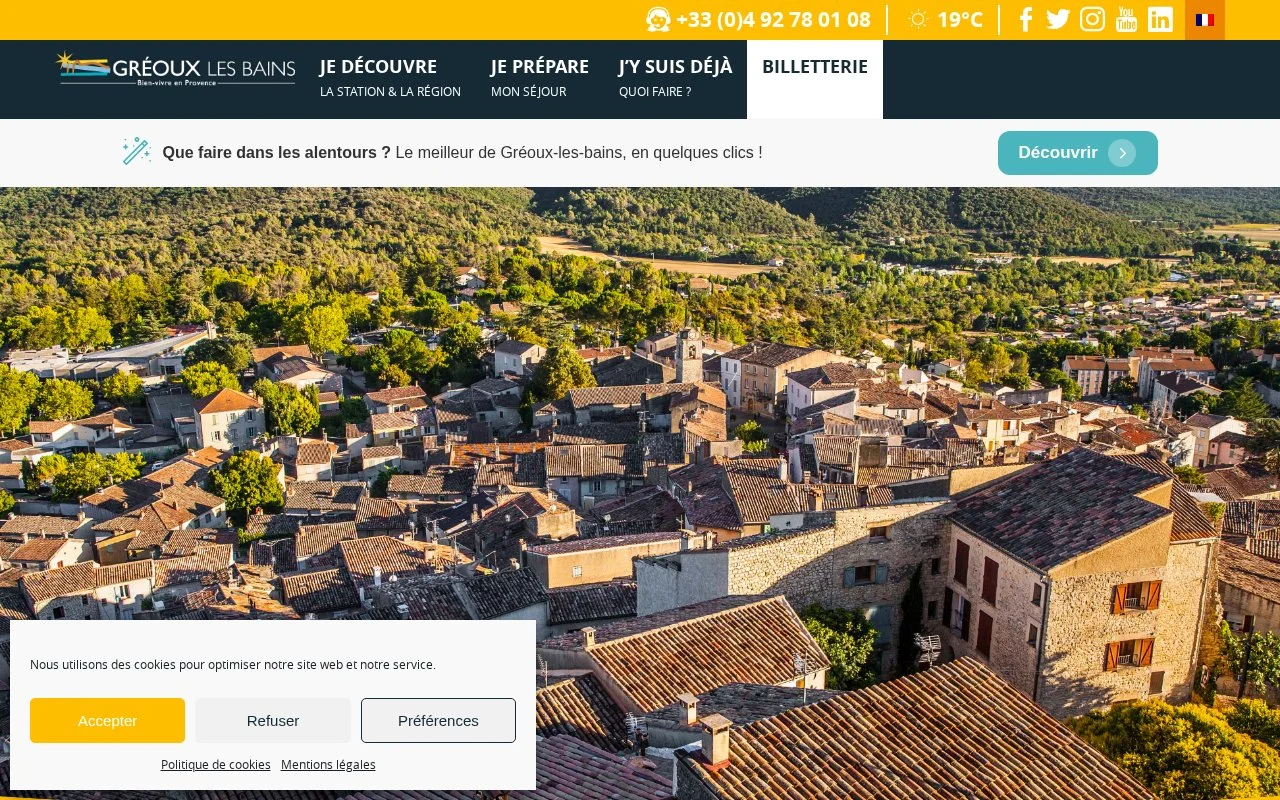1280x800 pixels.
Task: Go to the Billetterie tab
Action: (x=815, y=78)
